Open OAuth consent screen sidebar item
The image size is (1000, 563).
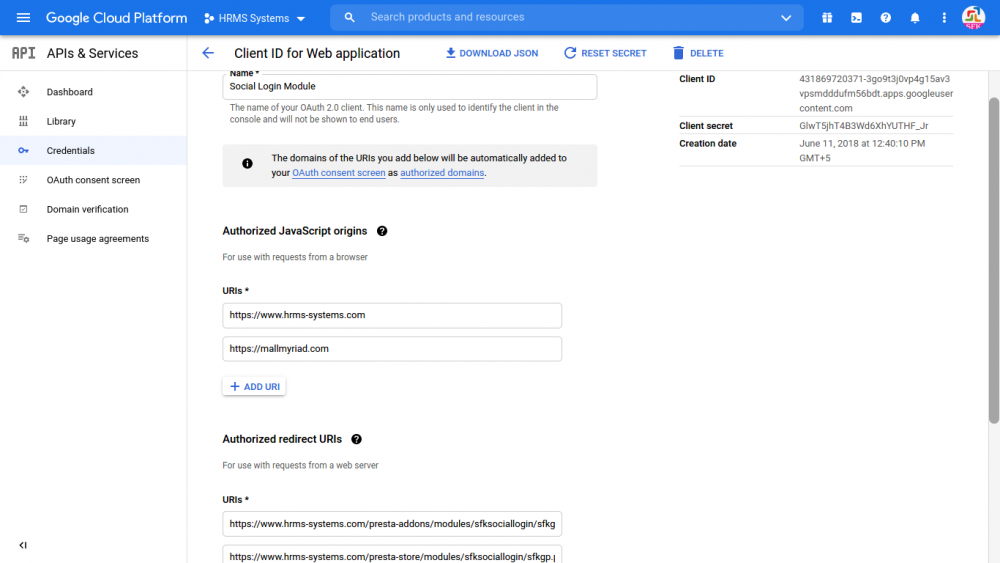coord(93,180)
